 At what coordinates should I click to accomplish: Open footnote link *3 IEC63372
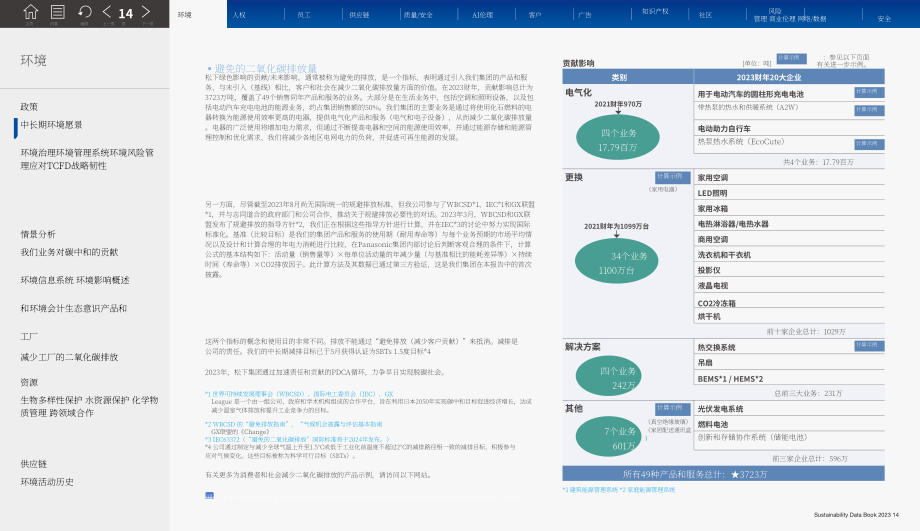pos(297,439)
